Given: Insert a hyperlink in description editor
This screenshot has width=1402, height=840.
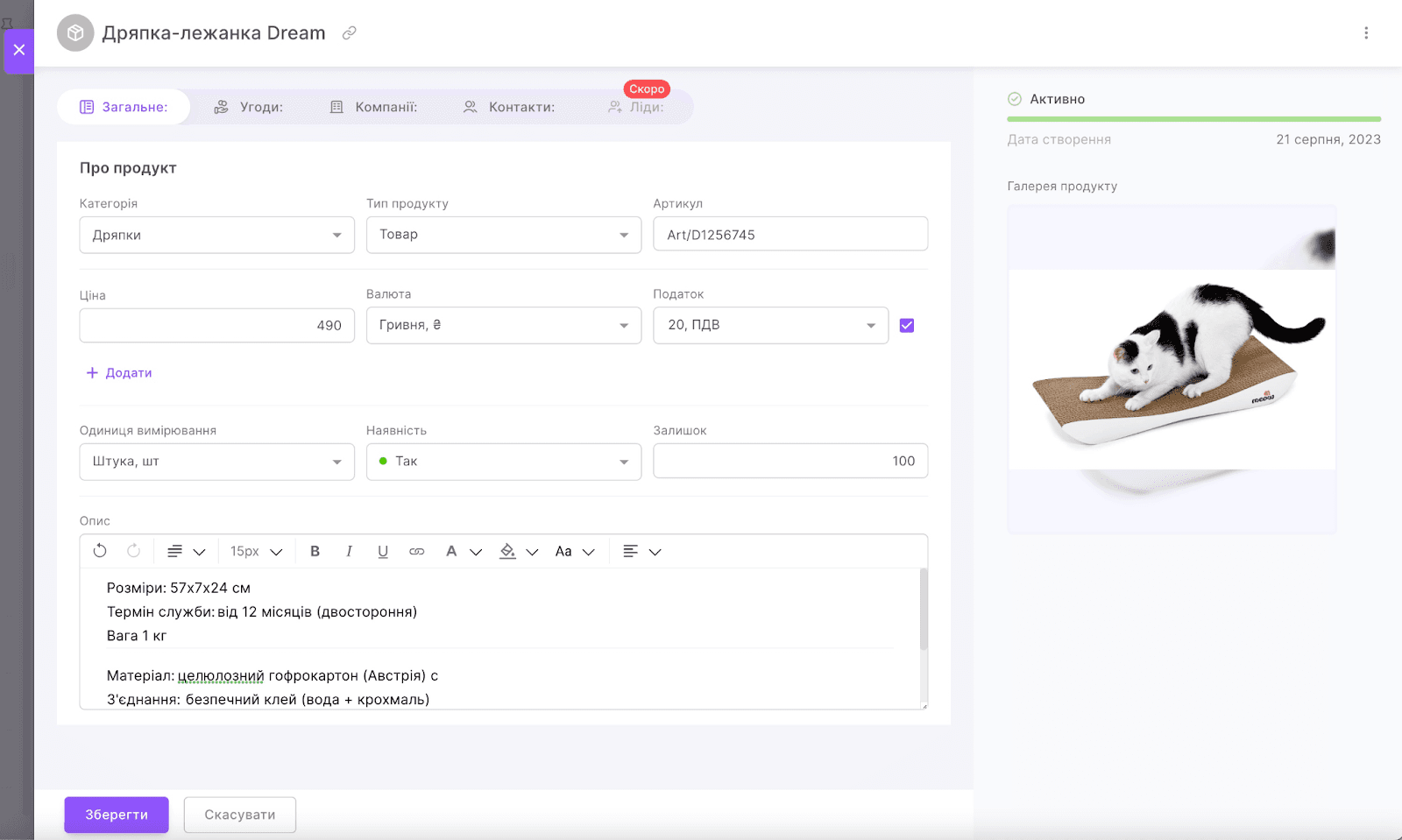Looking at the screenshot, I should tap(417, 551).
